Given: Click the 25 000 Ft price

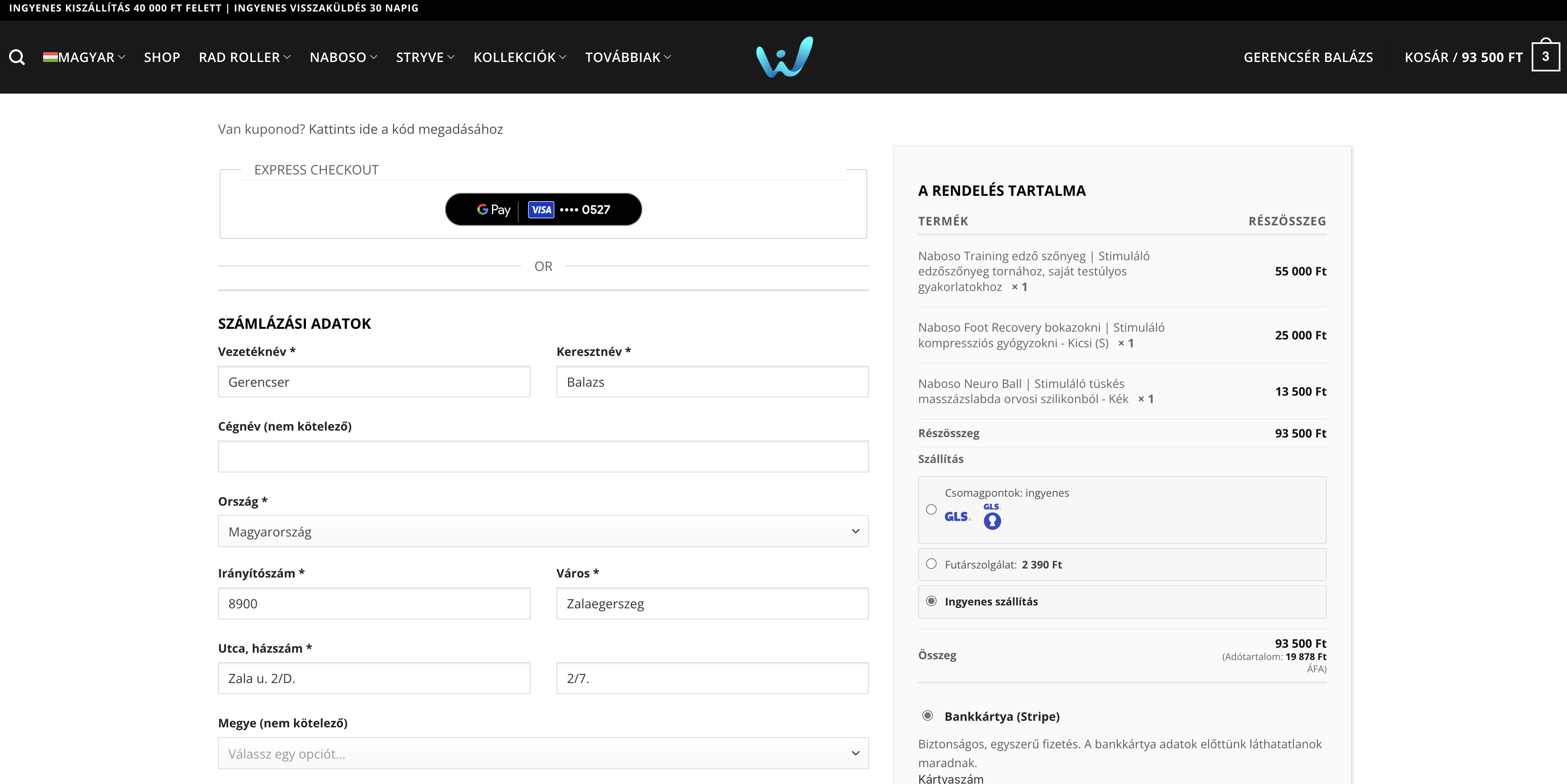Looking at the screenshot, I should pyautogui.click(x=1300, y=335).
